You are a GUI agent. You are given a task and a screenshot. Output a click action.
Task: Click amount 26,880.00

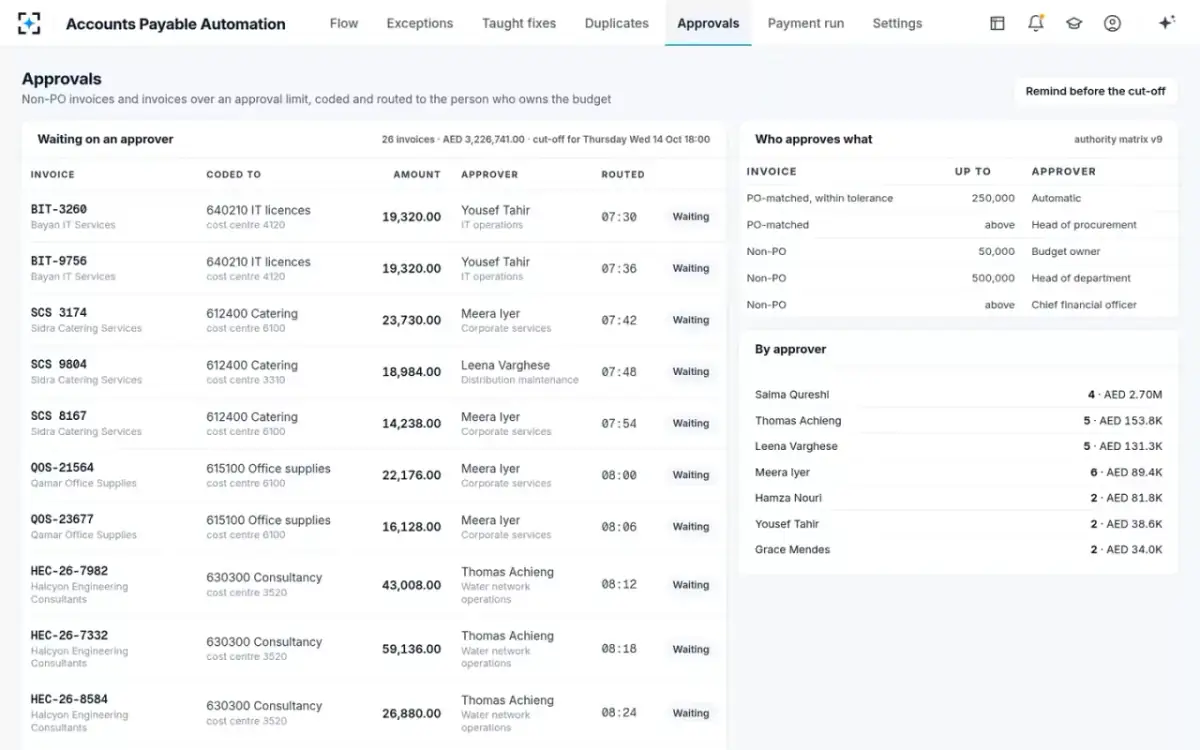[411, 714]
